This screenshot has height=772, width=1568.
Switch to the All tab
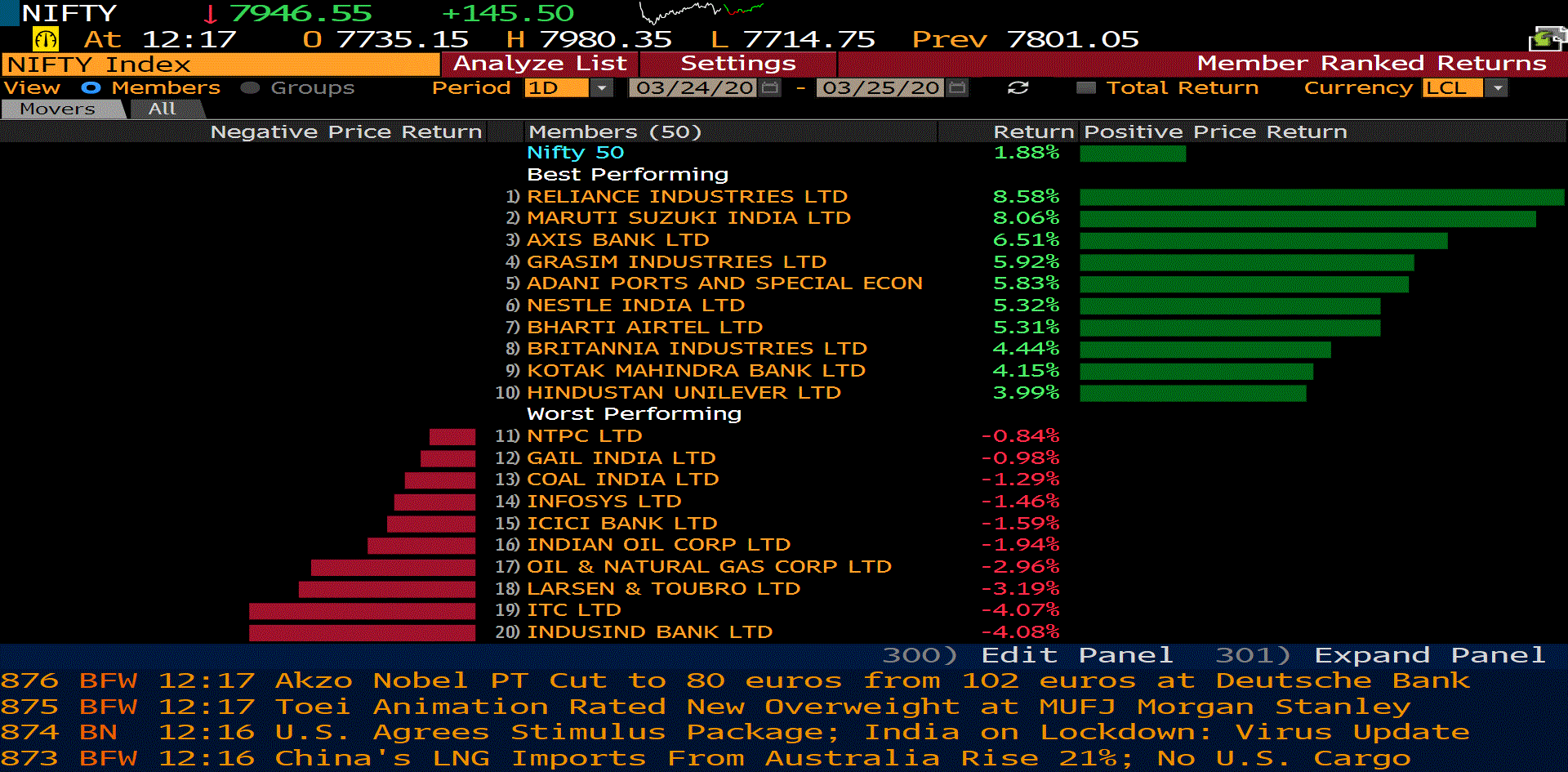pyautogui.click(x=163, y=109)
